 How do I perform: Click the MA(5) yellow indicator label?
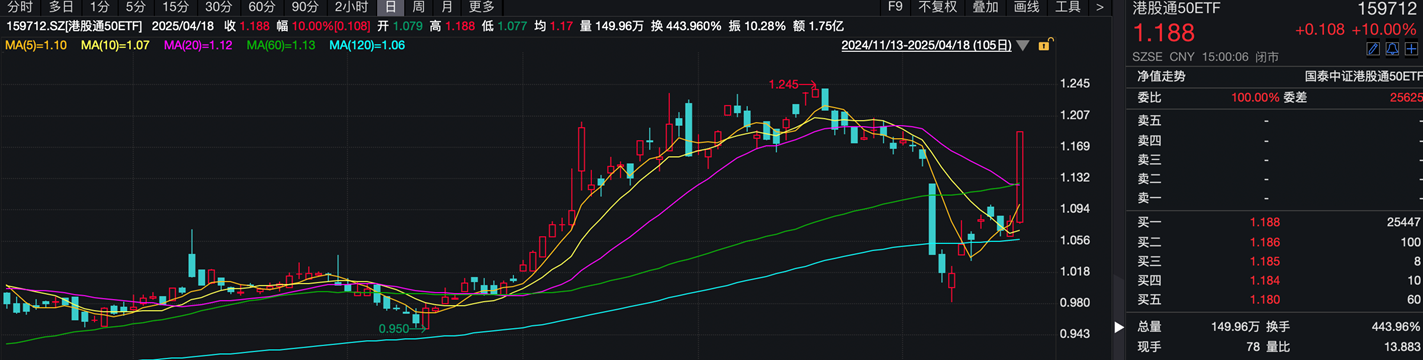point(37,46)
